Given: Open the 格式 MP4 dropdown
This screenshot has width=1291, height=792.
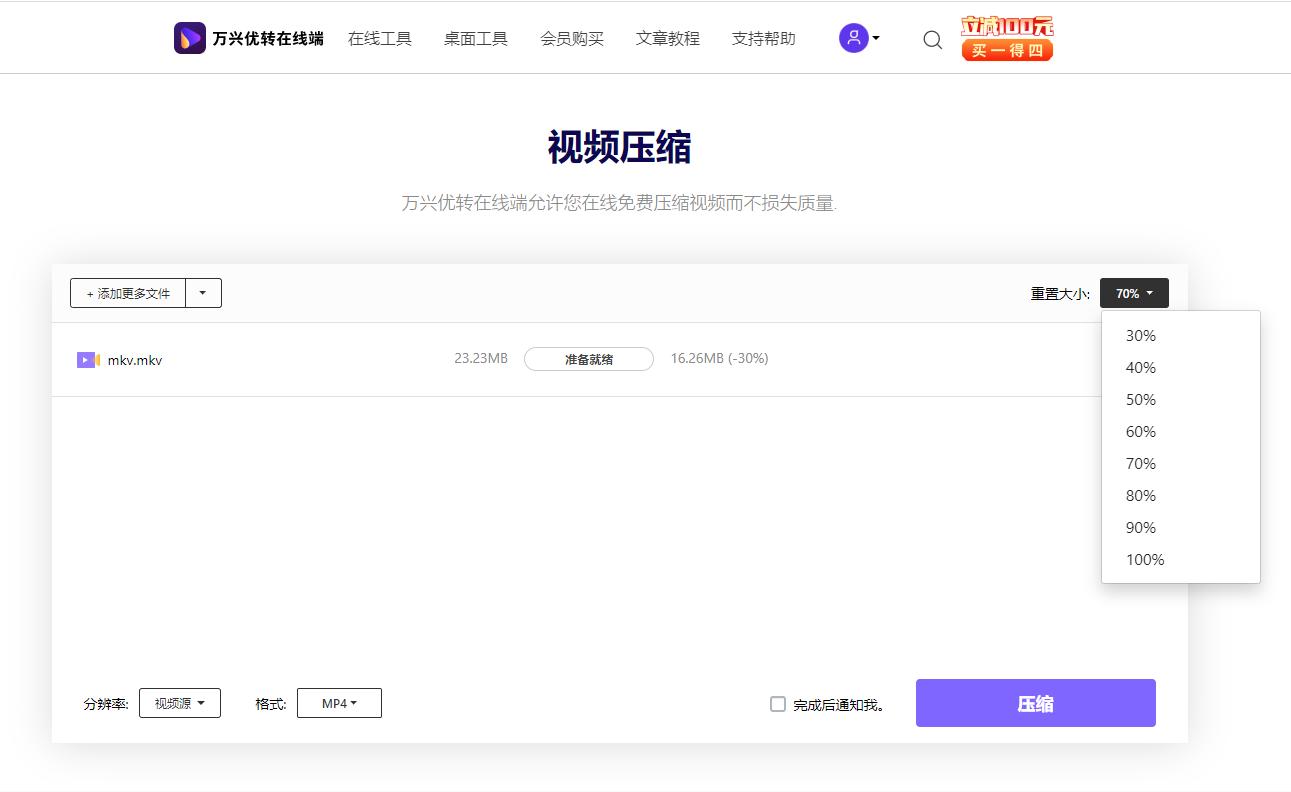Looking at the screenshot, I should point(339,702).
